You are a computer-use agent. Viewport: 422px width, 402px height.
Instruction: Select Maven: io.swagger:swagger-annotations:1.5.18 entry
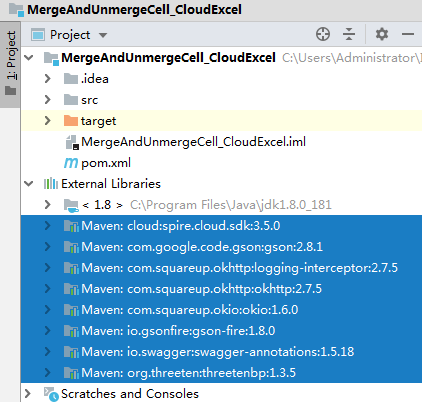[218, 352]
